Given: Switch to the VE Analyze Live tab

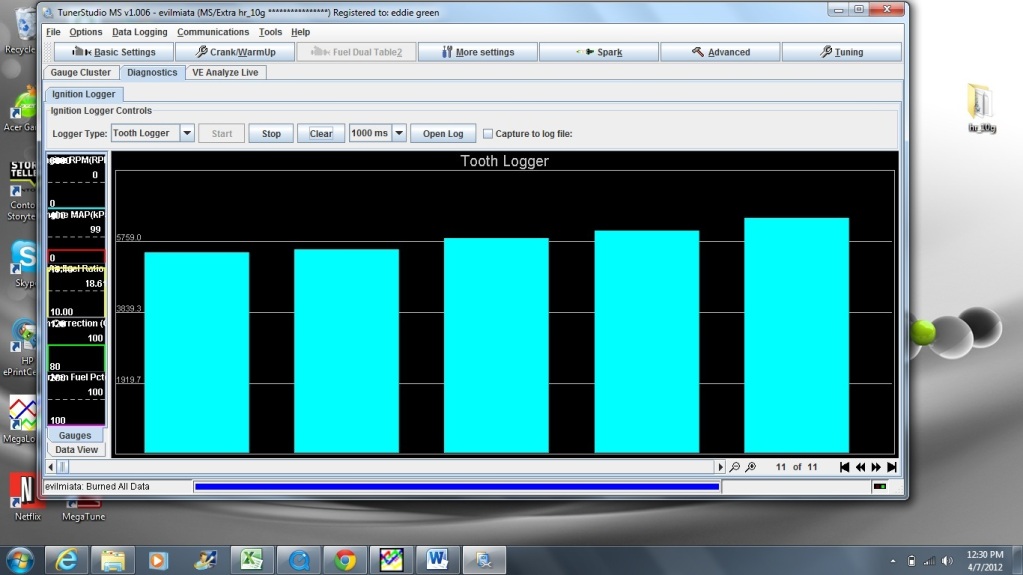Looking at the screenshot, I should click(226, 72).
